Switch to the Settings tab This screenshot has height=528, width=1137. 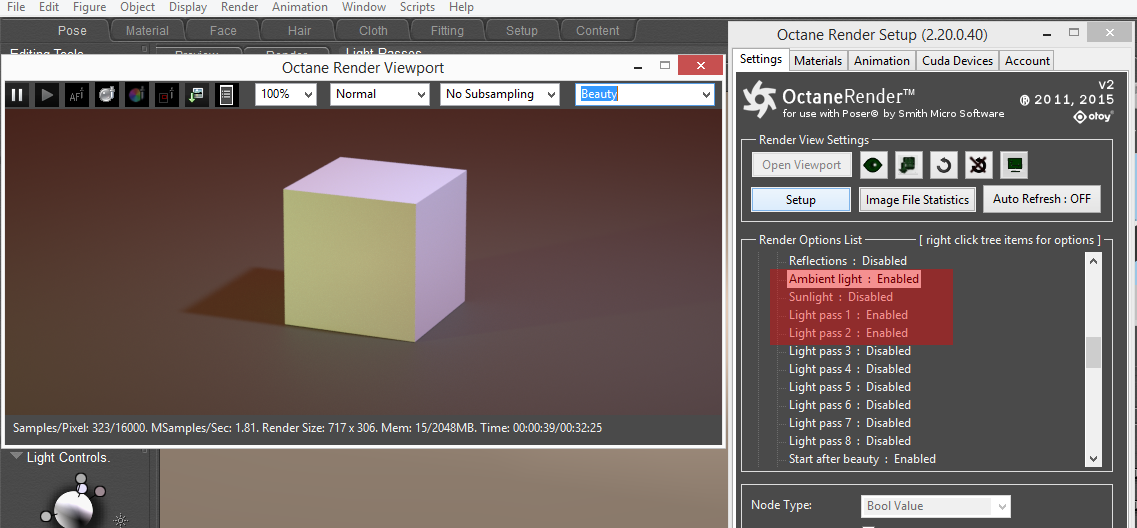pyautogui.click(x=761, y=59)
